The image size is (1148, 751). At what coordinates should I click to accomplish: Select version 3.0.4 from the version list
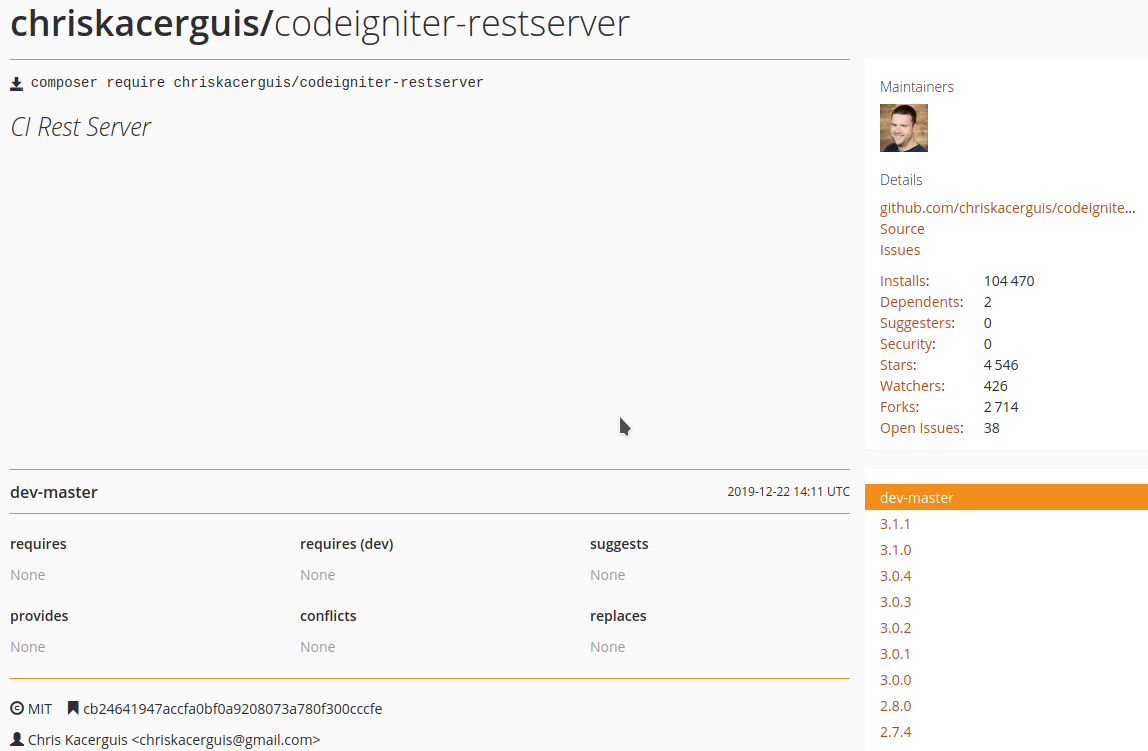(x=894, y=575)
